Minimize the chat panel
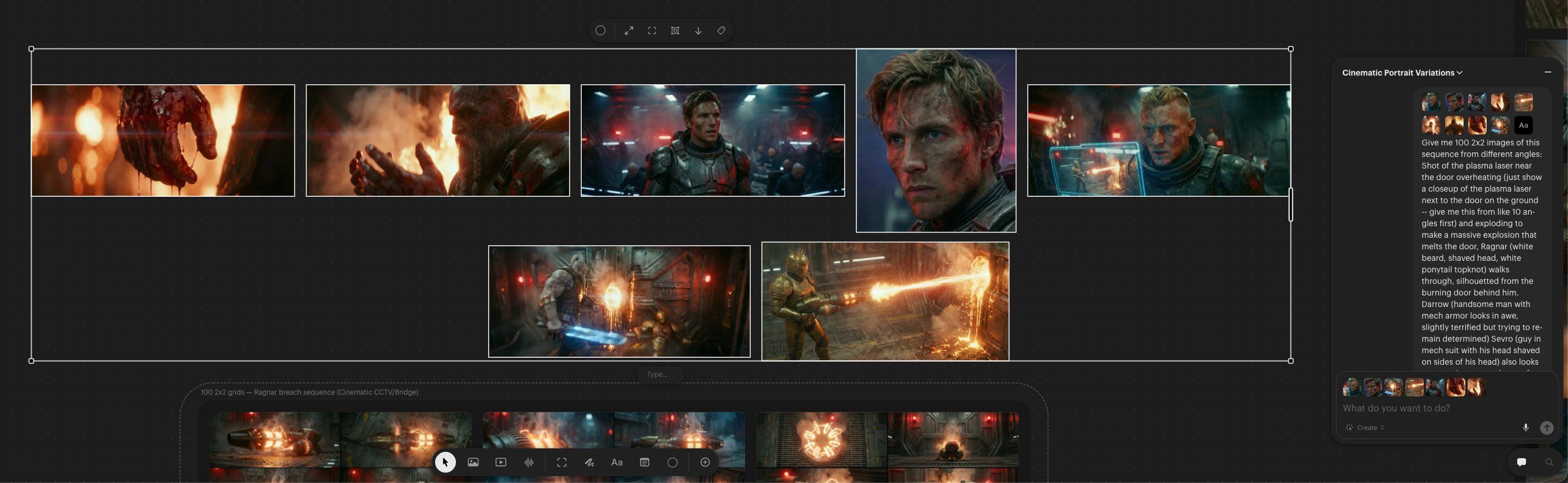Screen dimensions: 1568x483 click(1548, 72)
